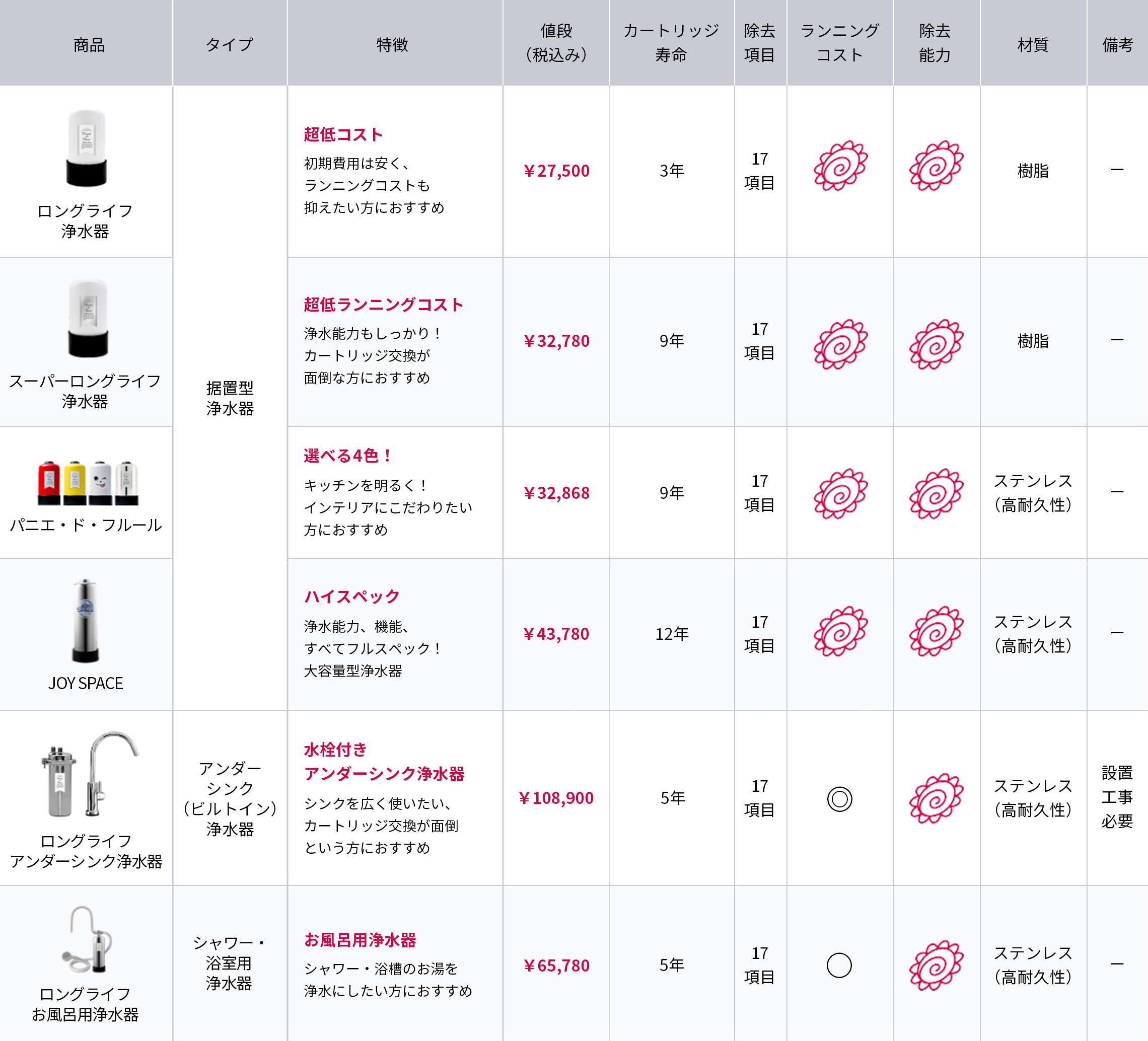Click the JOY SPACE product image

click(x=86, y=621)
